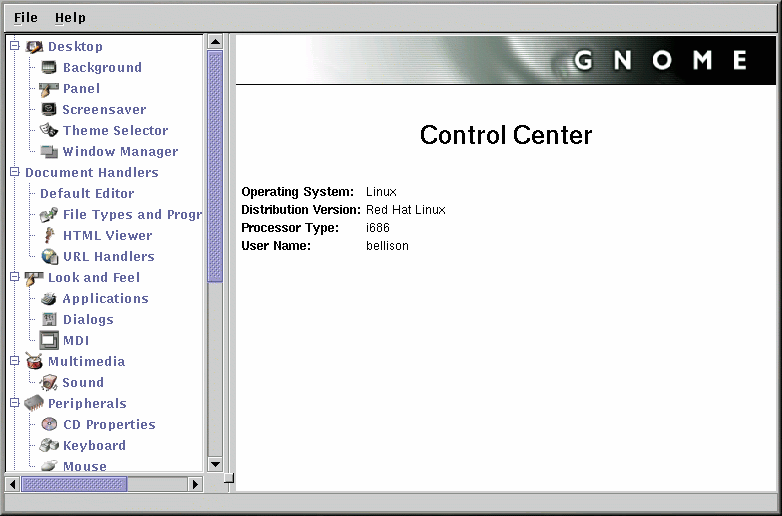Select Default Editor in the tree
Viewport: 782px width, 516px height.
(86, 194)
